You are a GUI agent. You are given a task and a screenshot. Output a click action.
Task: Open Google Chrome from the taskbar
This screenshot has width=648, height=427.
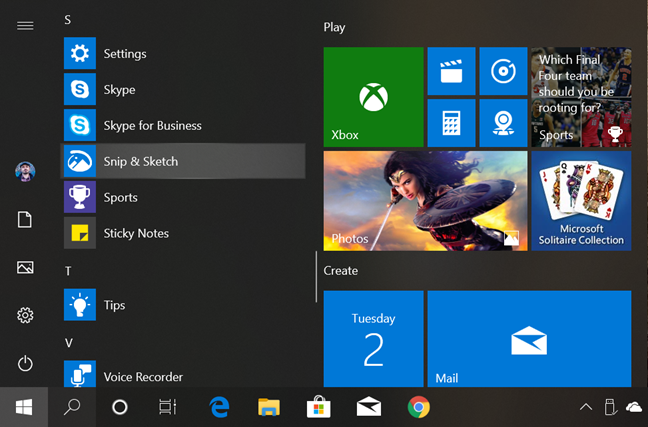pyautogui.click(x=419, y=406)
